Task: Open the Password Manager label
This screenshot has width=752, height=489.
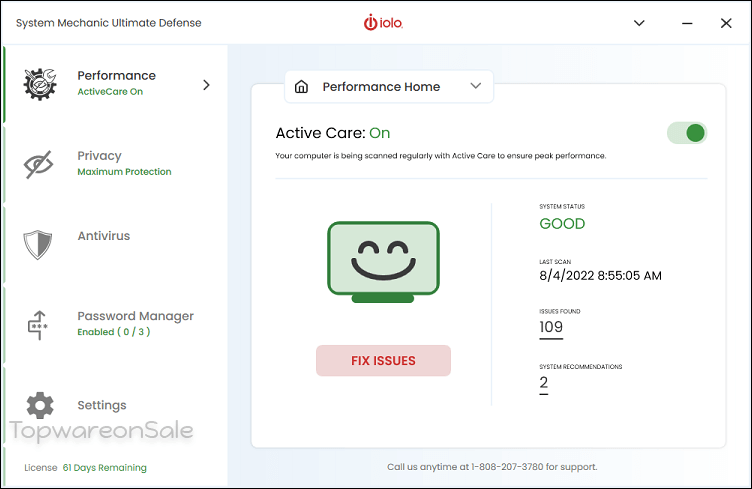Action: pos(135,316)
